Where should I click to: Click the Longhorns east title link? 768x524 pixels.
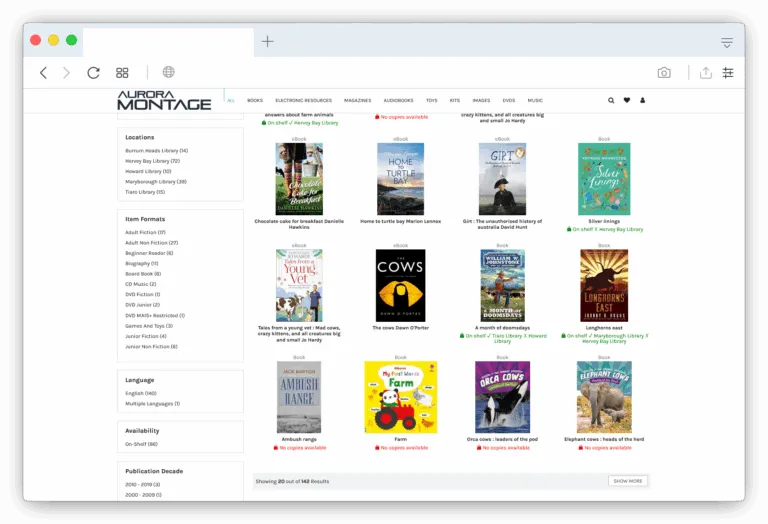click(604, 328)
